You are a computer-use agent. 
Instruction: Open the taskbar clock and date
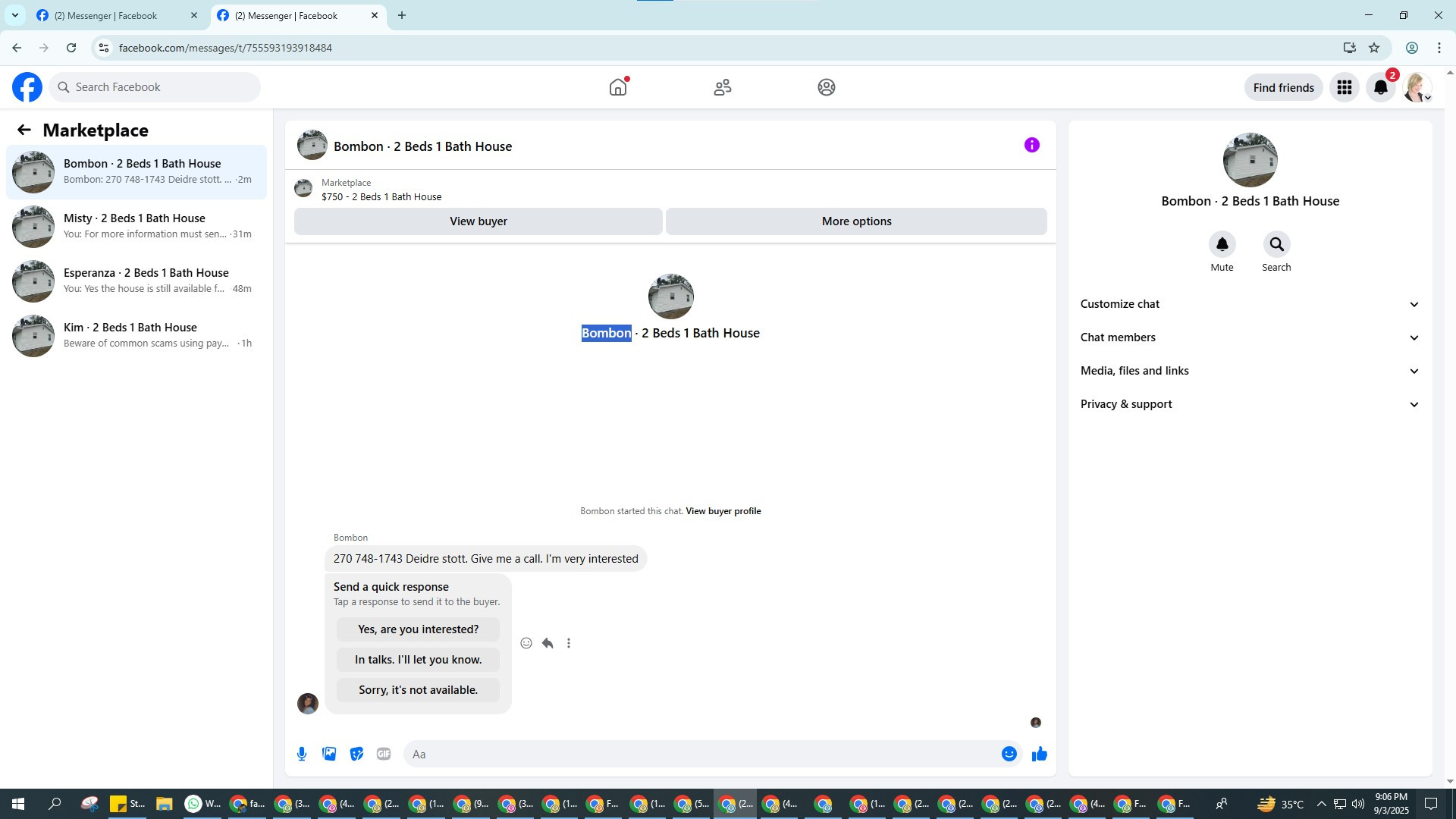[x=1391, y=804]
